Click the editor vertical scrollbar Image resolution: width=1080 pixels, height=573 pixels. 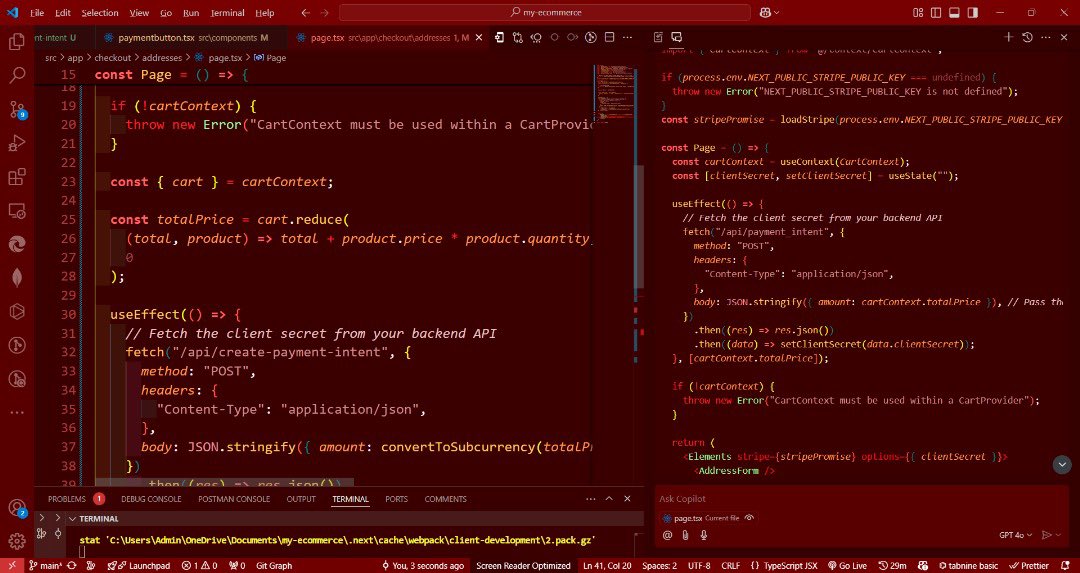638,228
